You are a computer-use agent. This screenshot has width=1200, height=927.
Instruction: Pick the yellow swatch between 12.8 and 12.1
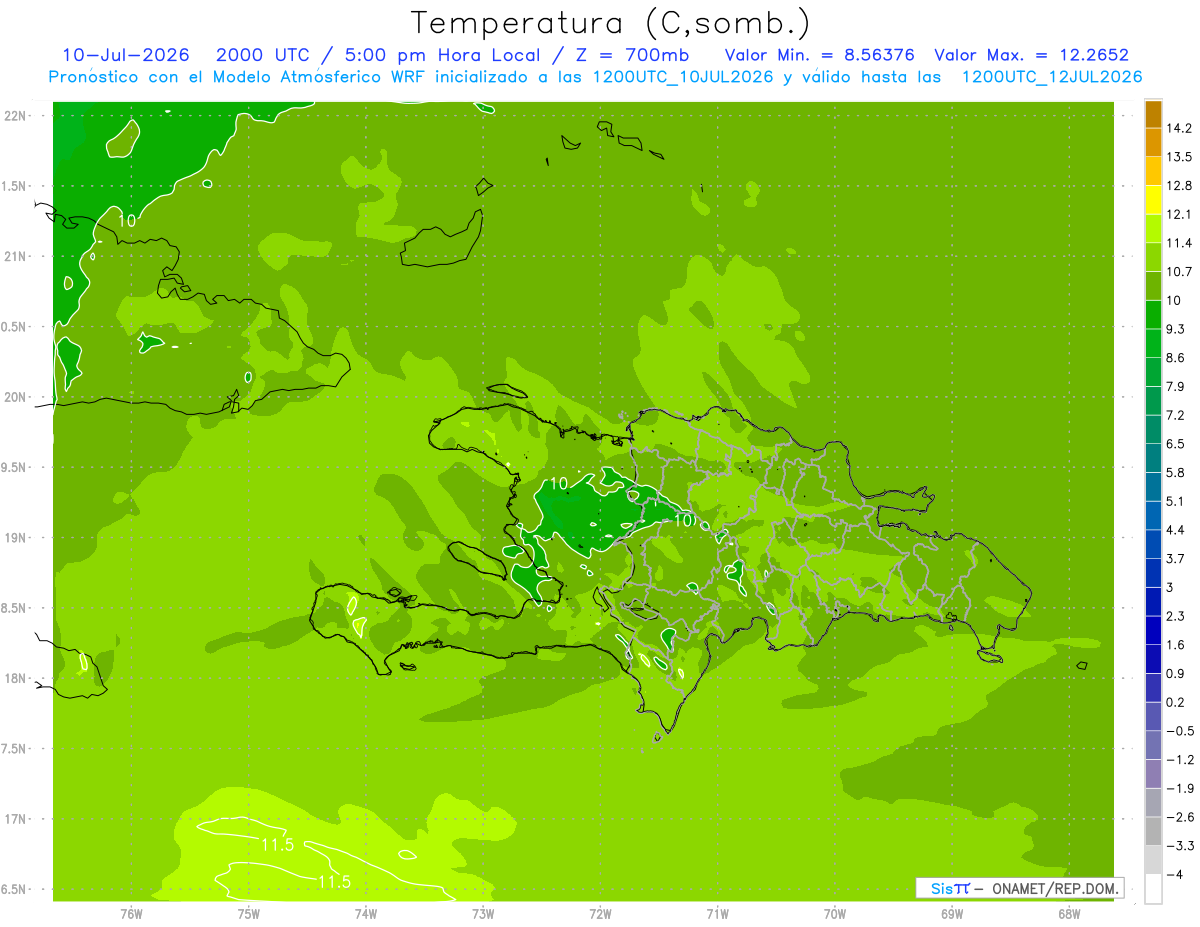(1153, 200)
